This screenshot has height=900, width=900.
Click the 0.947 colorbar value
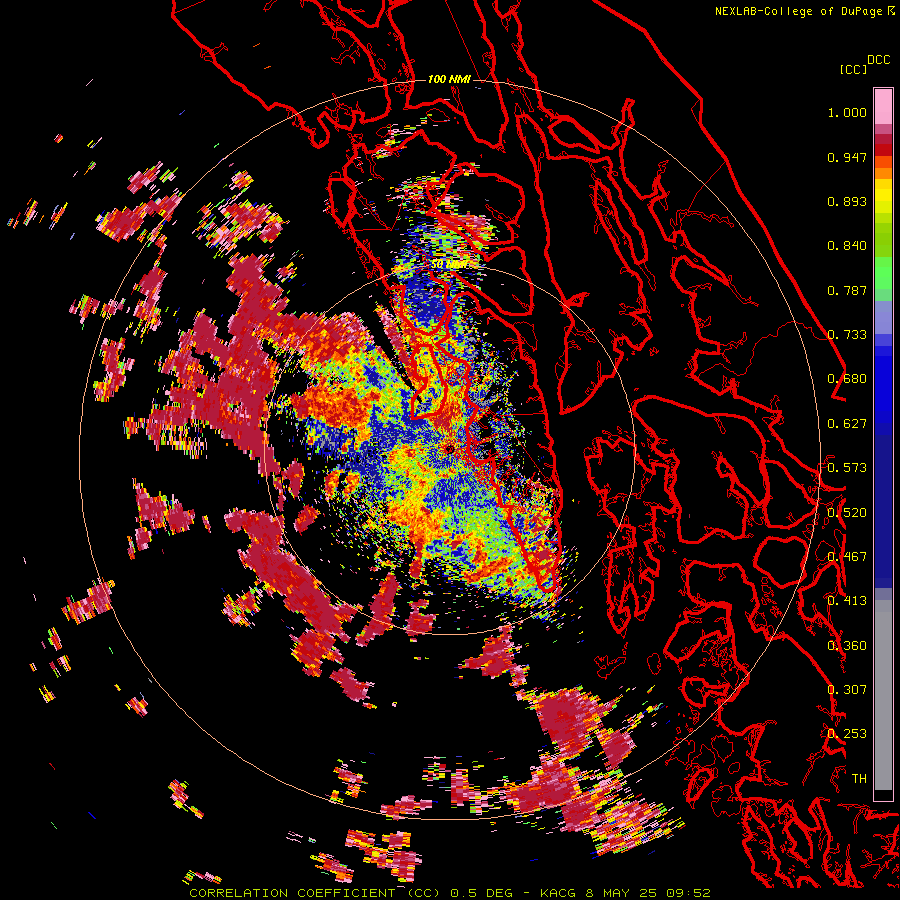pos(847,157)
